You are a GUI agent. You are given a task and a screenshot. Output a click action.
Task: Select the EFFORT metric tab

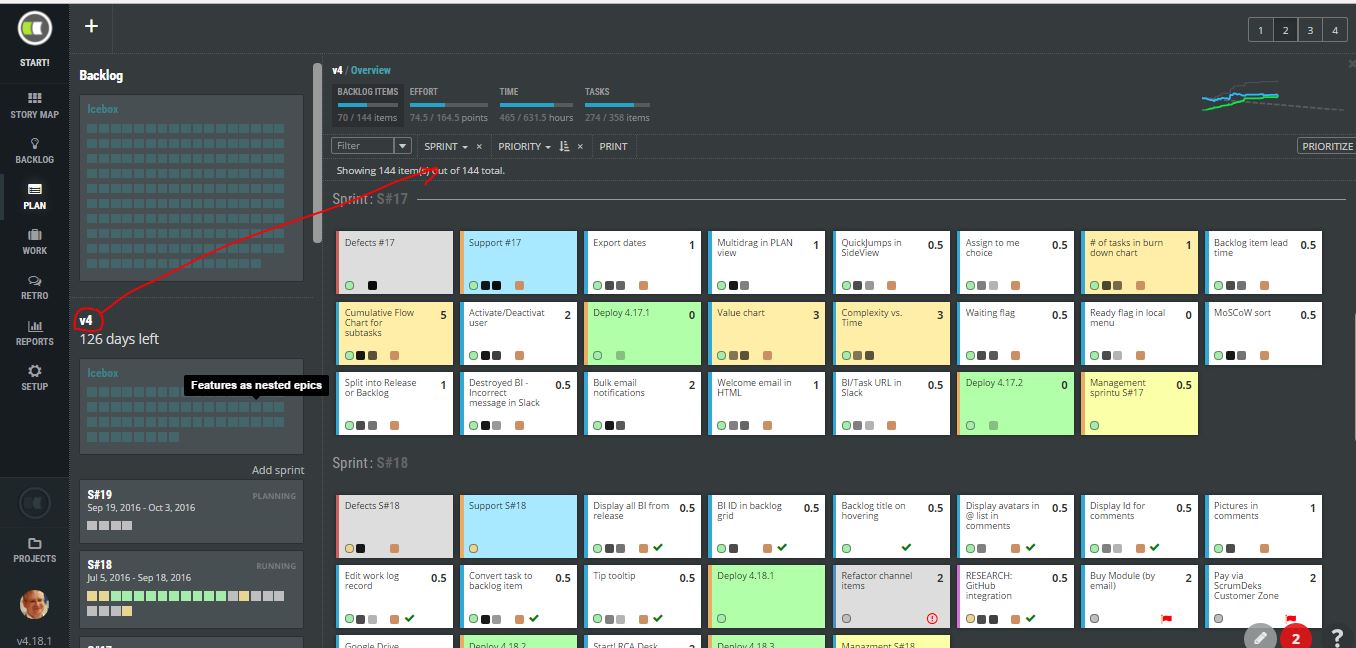pos(448,104)
